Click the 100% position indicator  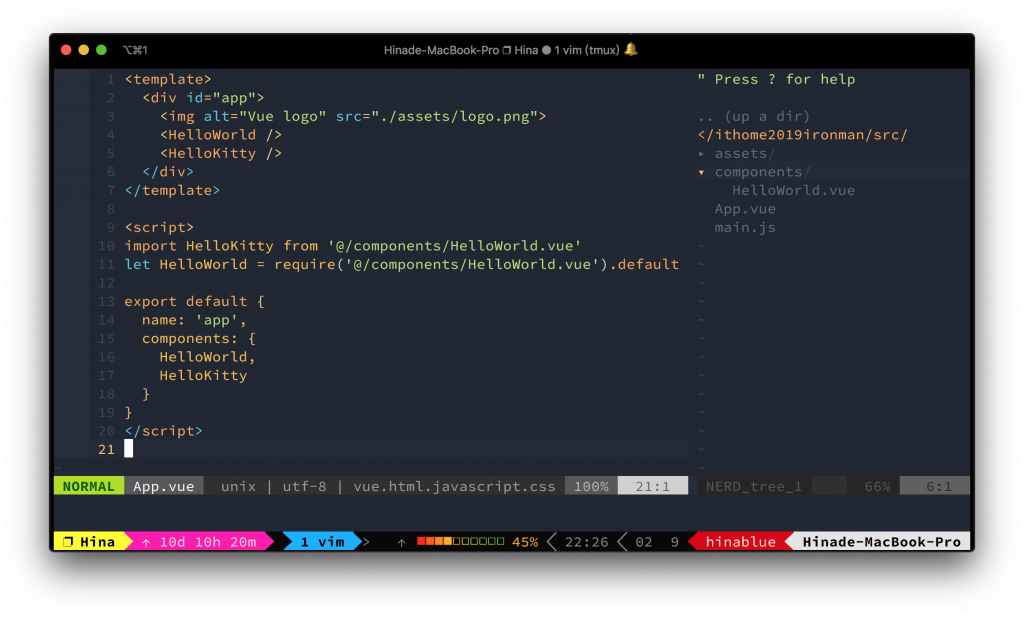tap(591, 486)
